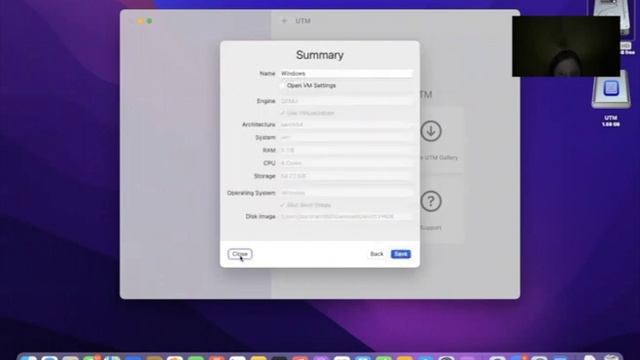
Task: Click the Storage size value field
Action: pos(346,176)
